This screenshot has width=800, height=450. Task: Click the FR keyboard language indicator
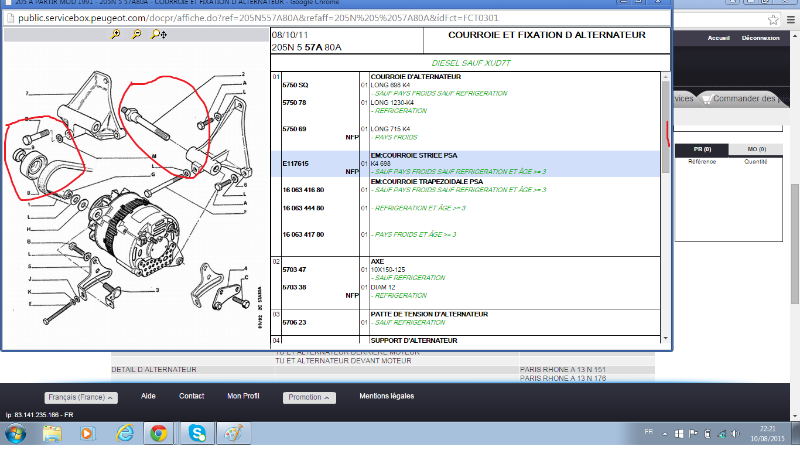pos(648,432)
